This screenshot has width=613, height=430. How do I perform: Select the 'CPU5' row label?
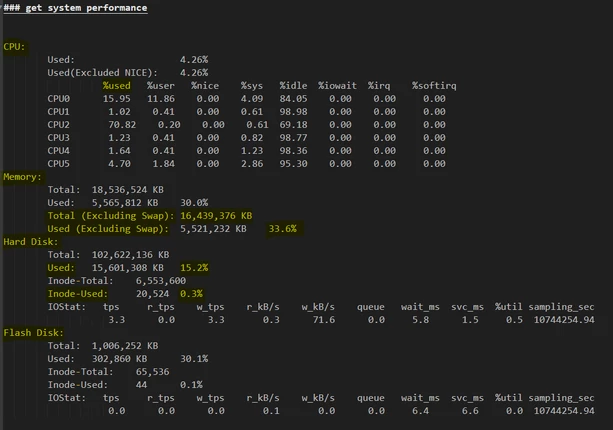point(58,163)
